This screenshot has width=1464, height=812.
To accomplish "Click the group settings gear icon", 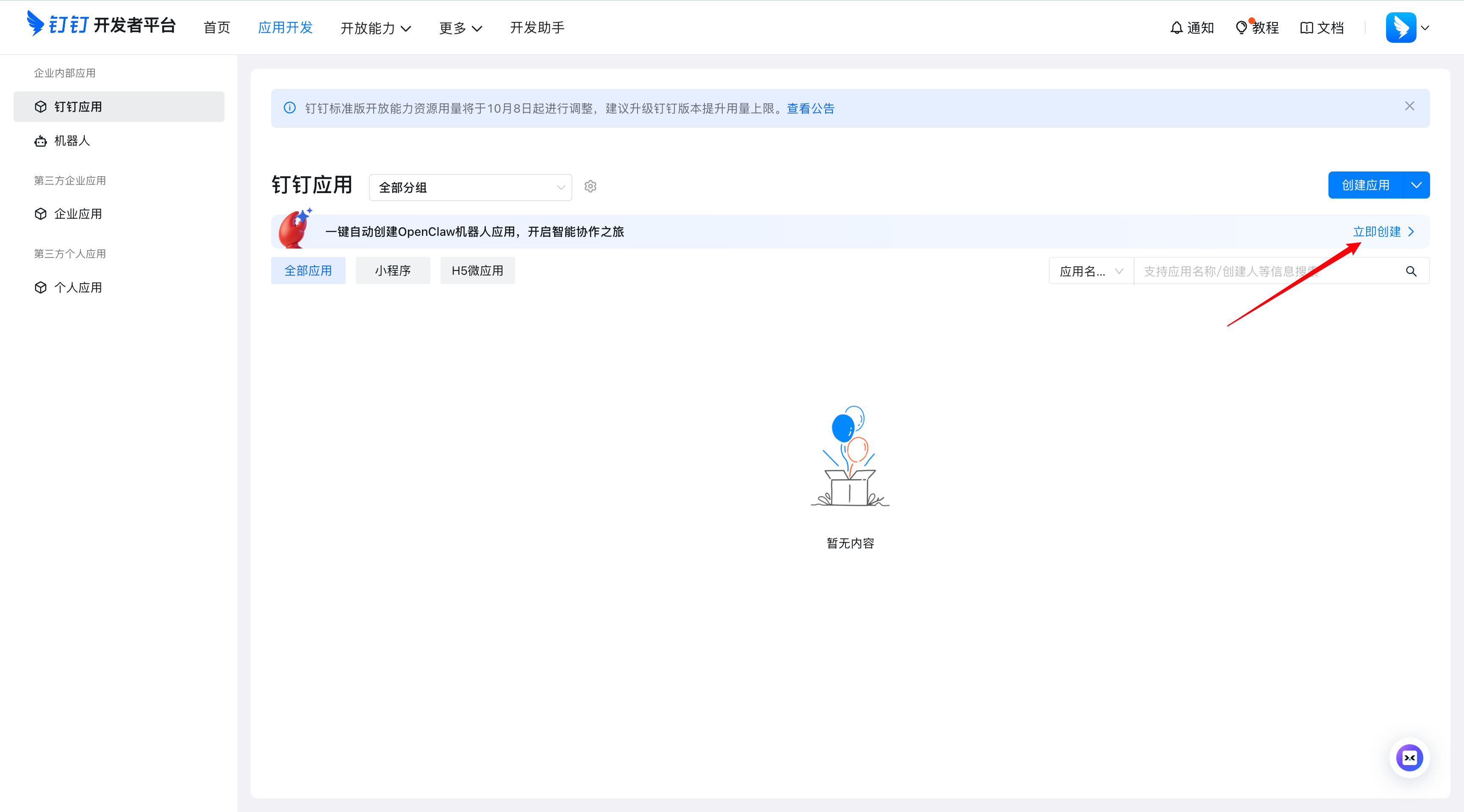I will (591, 186).
